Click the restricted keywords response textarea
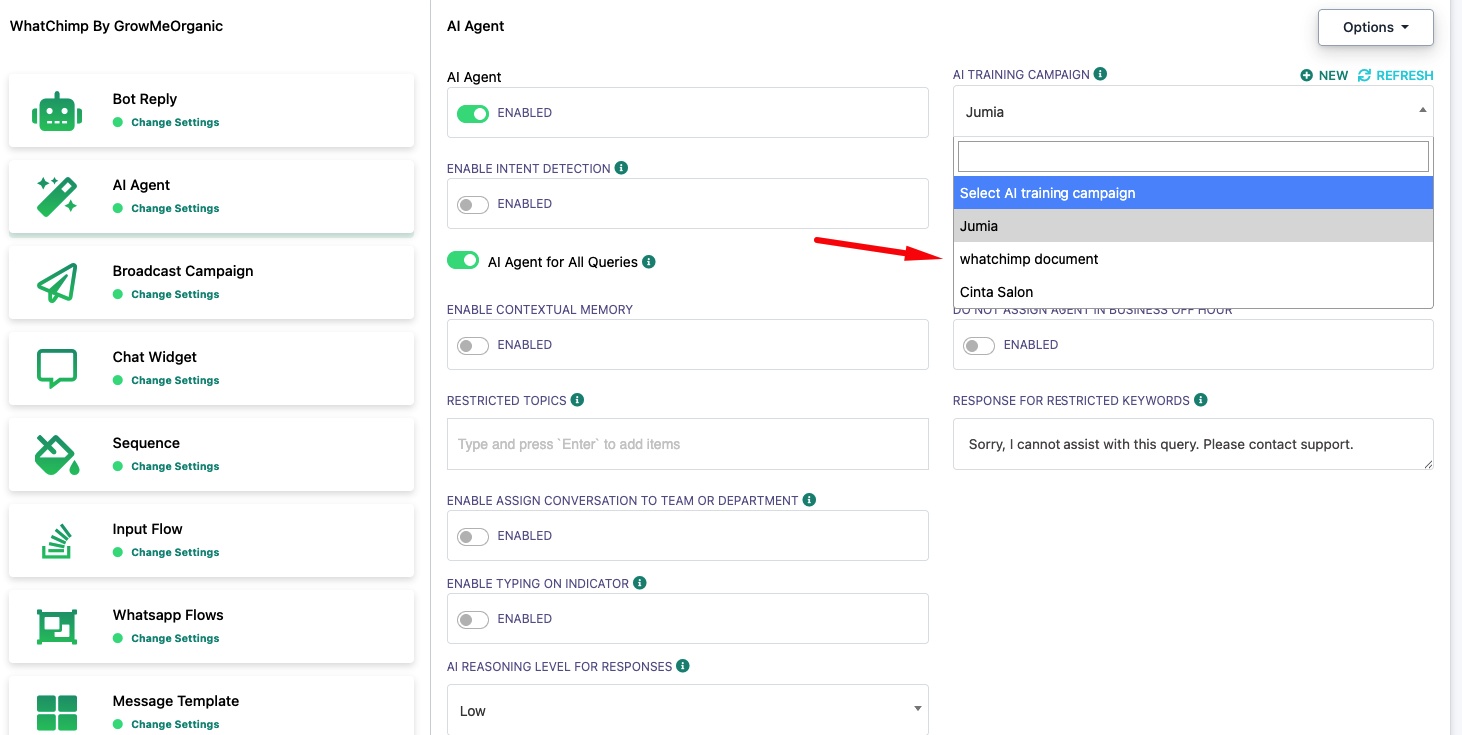 [1193, 444]
